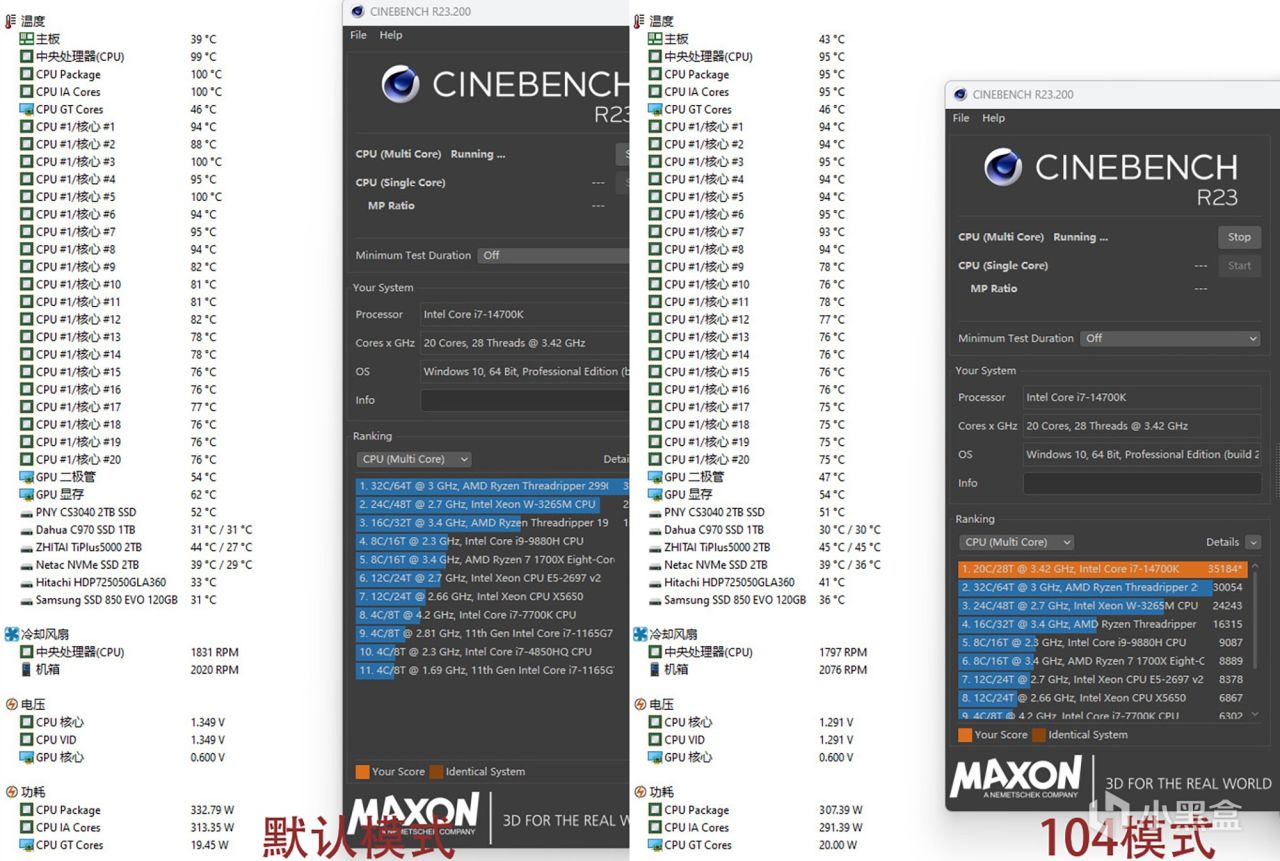Select the CPU #1/核心 #20 row reading 75 °C
This screenshot has height=861, width=1280.
tap(747, 459)
